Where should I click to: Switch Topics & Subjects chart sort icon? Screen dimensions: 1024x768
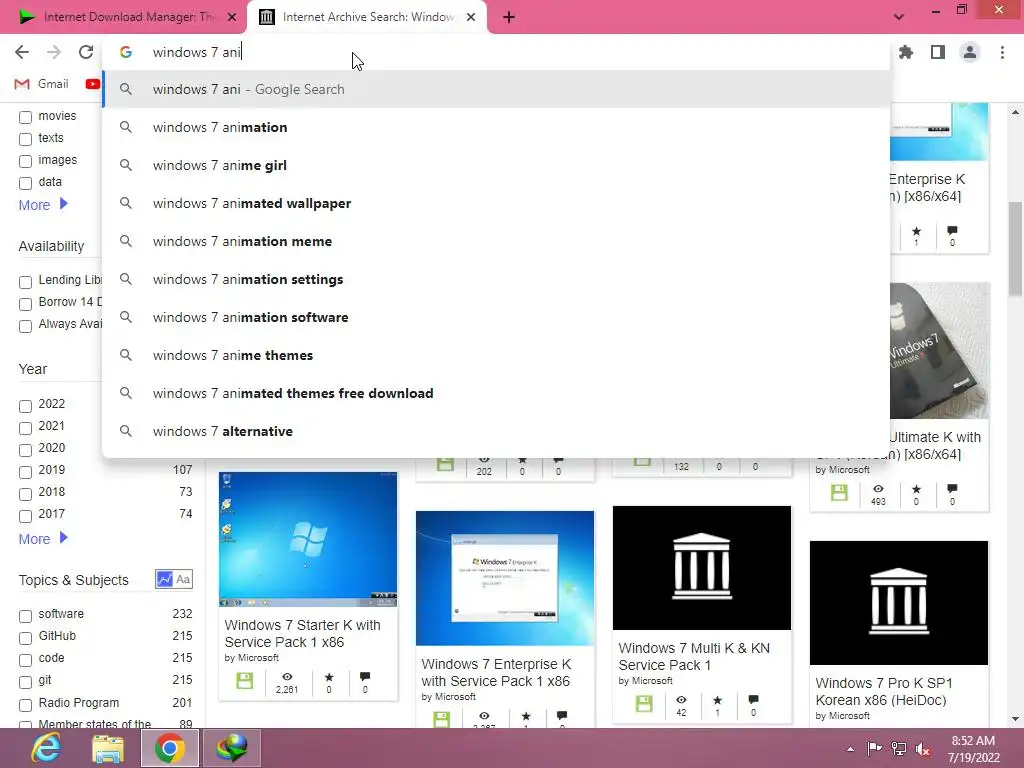164,579
